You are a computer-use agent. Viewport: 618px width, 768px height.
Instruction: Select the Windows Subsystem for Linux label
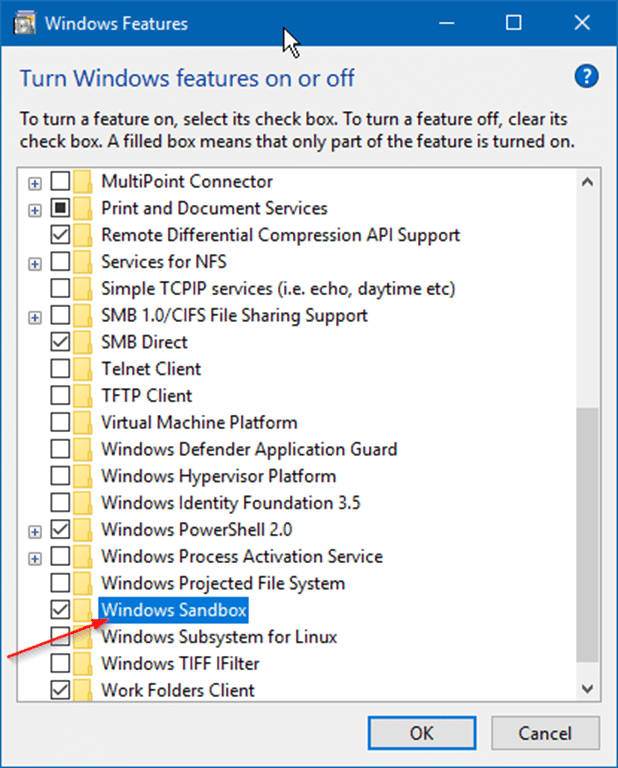(x=219, y=637)
